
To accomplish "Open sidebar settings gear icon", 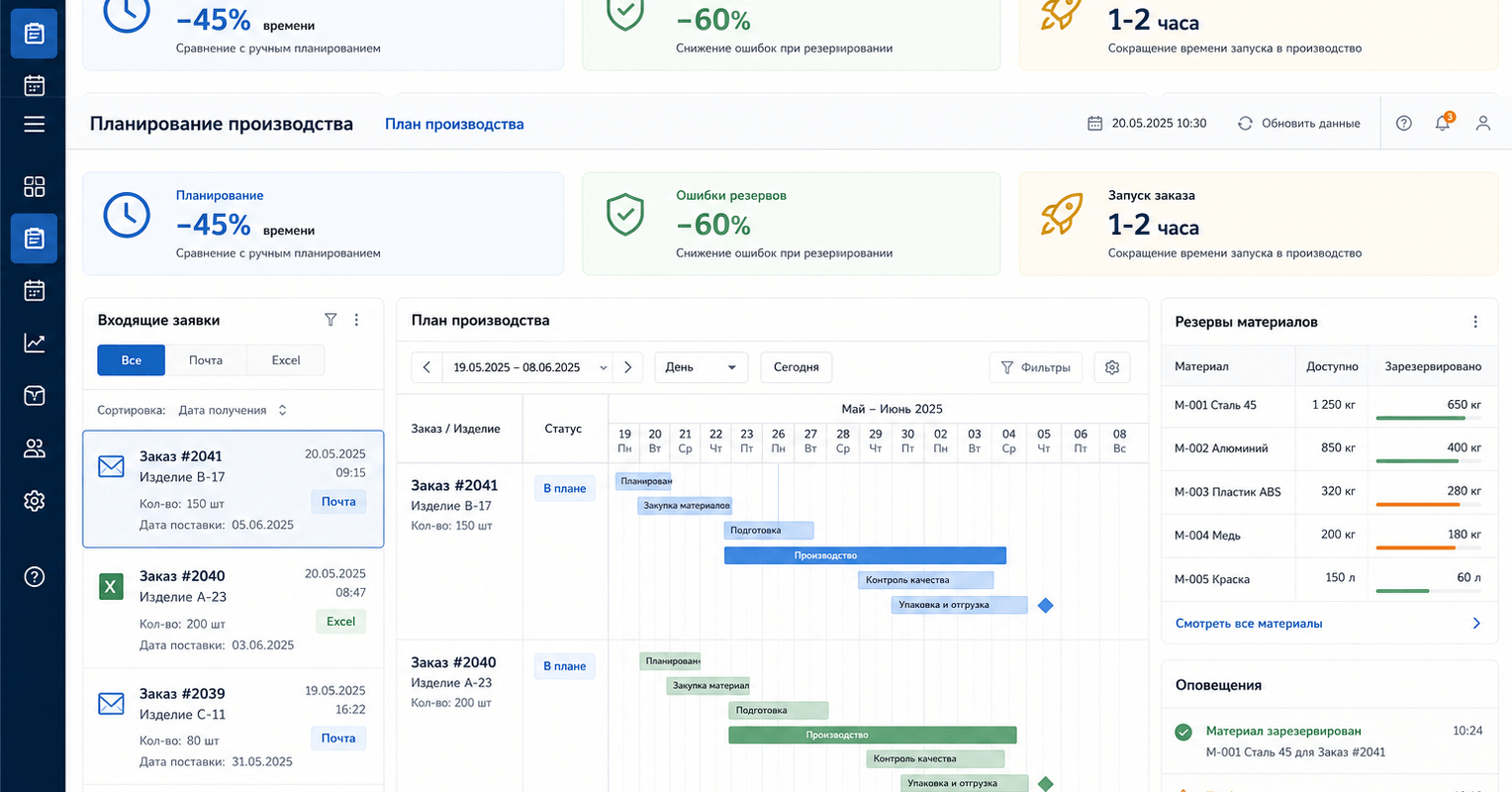I will [34, 501].
